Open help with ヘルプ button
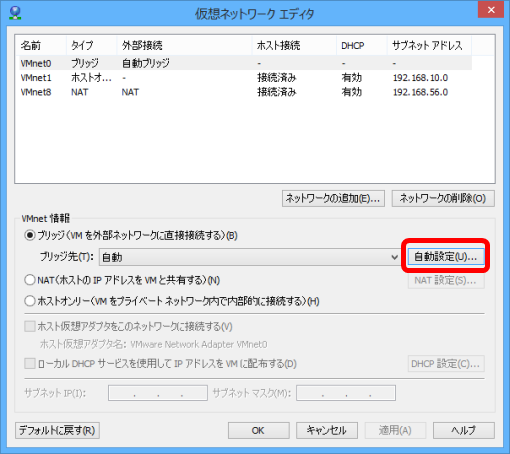The height and width of the screenshot is (454, 510). coord(464,430)
